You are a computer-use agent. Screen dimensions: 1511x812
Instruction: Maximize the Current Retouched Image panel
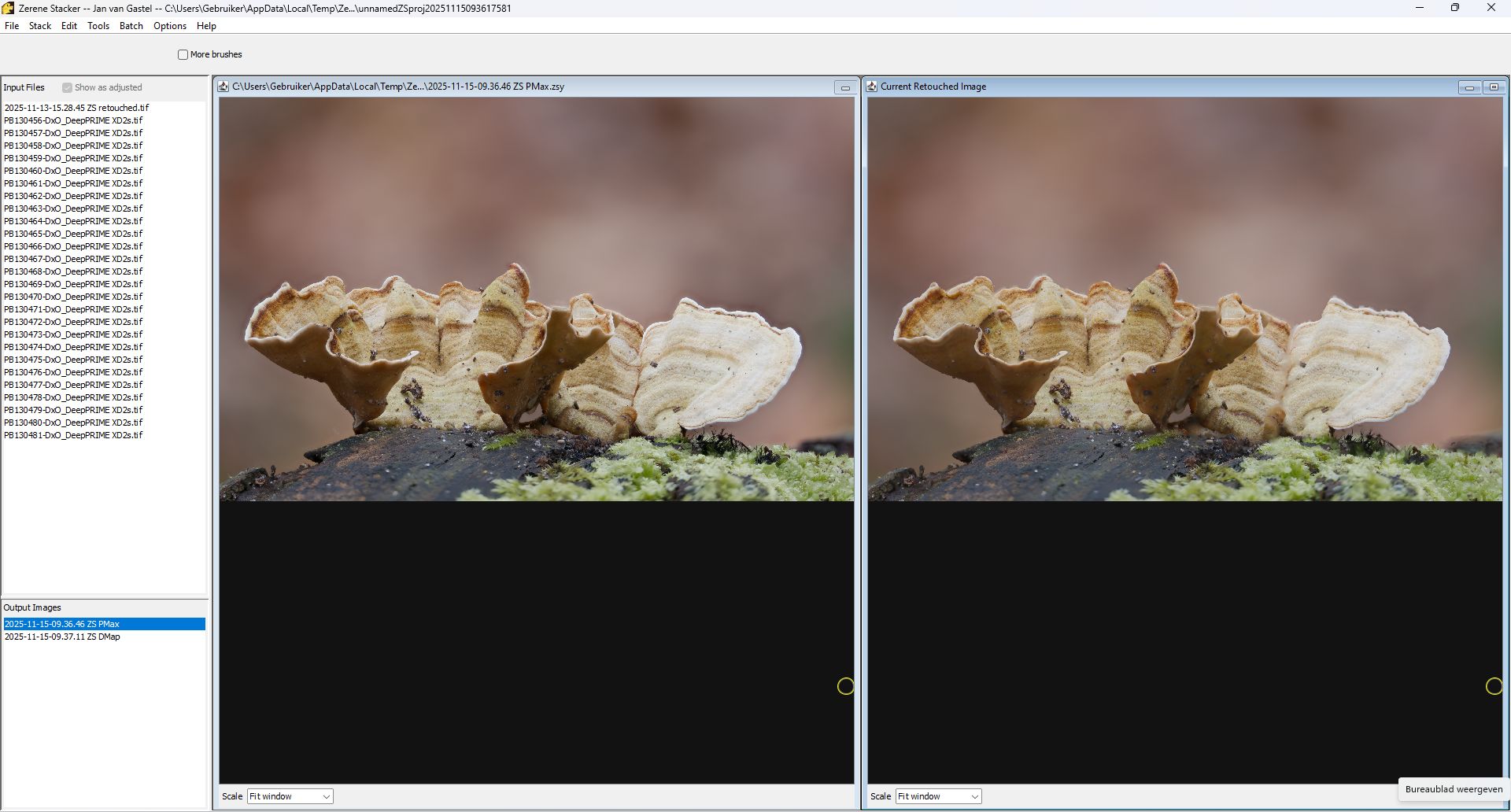(1494, 87)
